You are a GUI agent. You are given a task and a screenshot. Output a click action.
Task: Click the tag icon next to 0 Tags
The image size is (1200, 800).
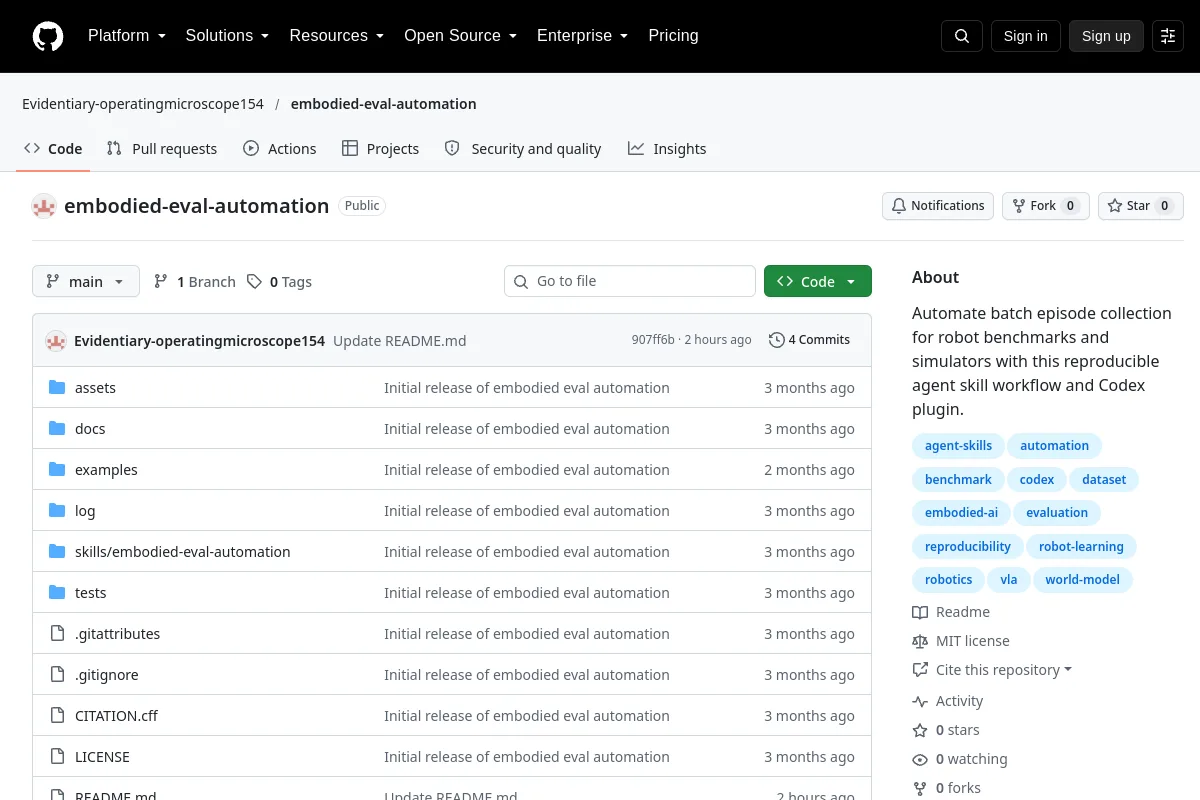click(x=255, y=282)
